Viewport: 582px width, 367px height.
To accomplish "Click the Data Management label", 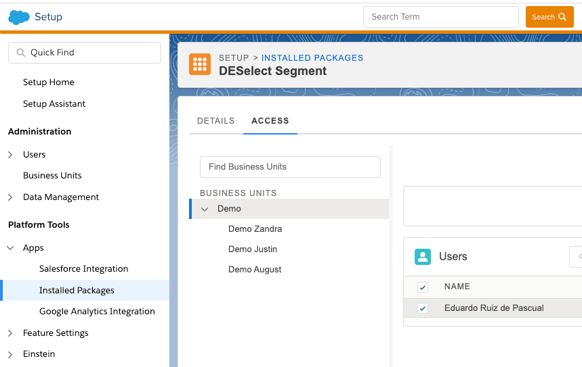I will click(61, 197).
